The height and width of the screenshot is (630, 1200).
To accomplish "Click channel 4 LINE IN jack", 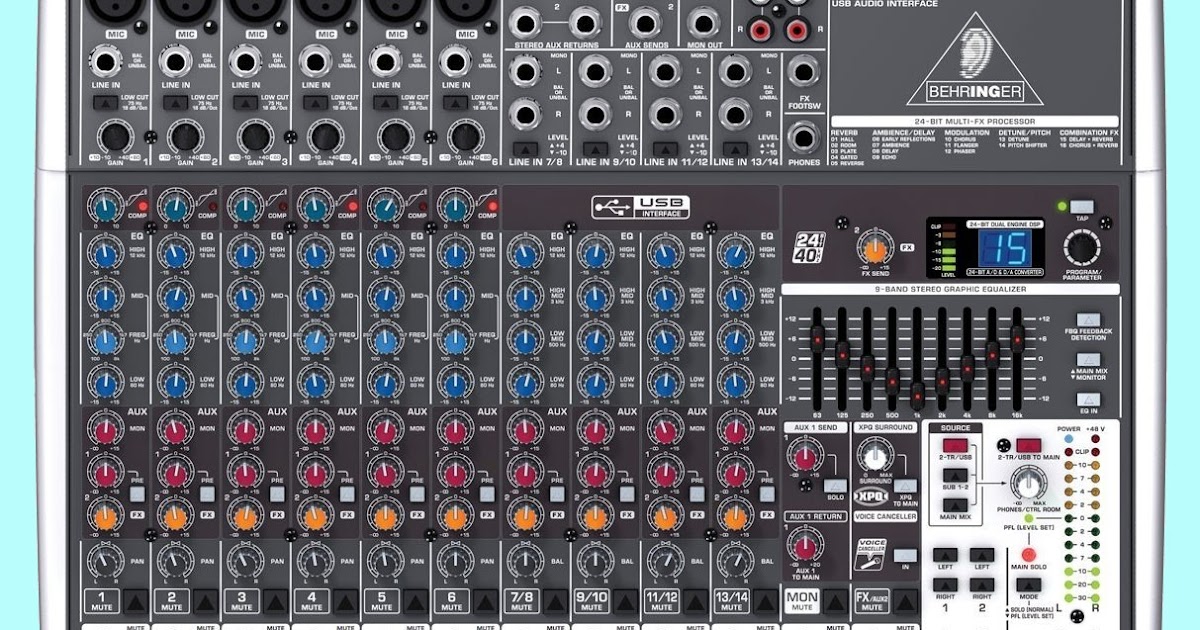I will pyautogui.click(x=315, y=62).
